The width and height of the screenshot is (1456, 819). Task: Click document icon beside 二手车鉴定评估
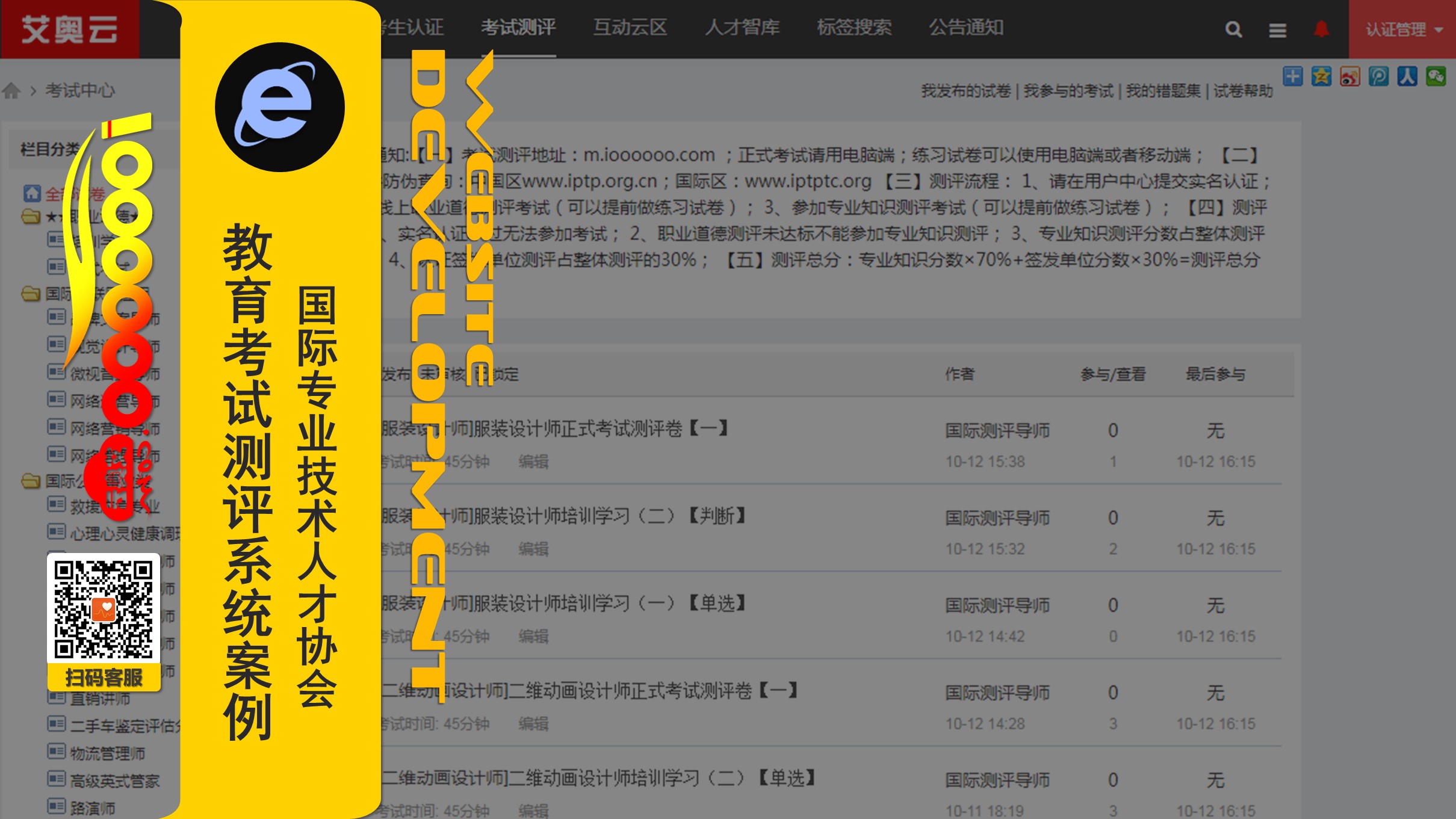[x=57, y=724]
